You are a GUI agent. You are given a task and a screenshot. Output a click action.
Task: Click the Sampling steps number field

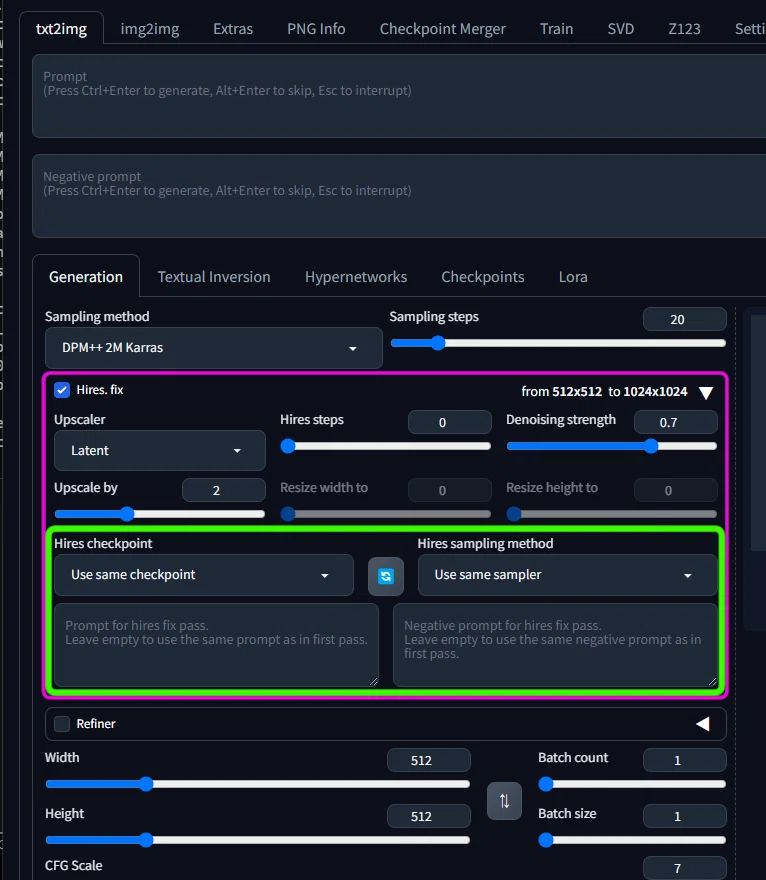tap(685, 319)
